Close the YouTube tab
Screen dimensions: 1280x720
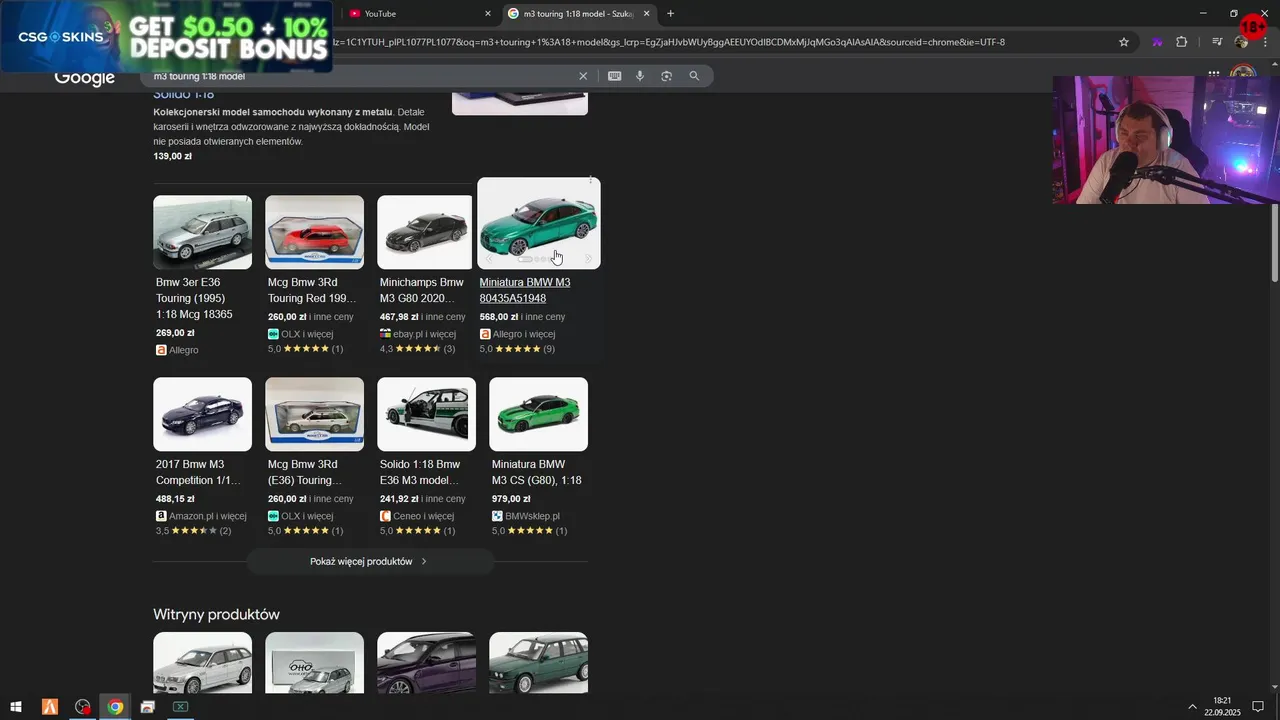pos(488,14)
